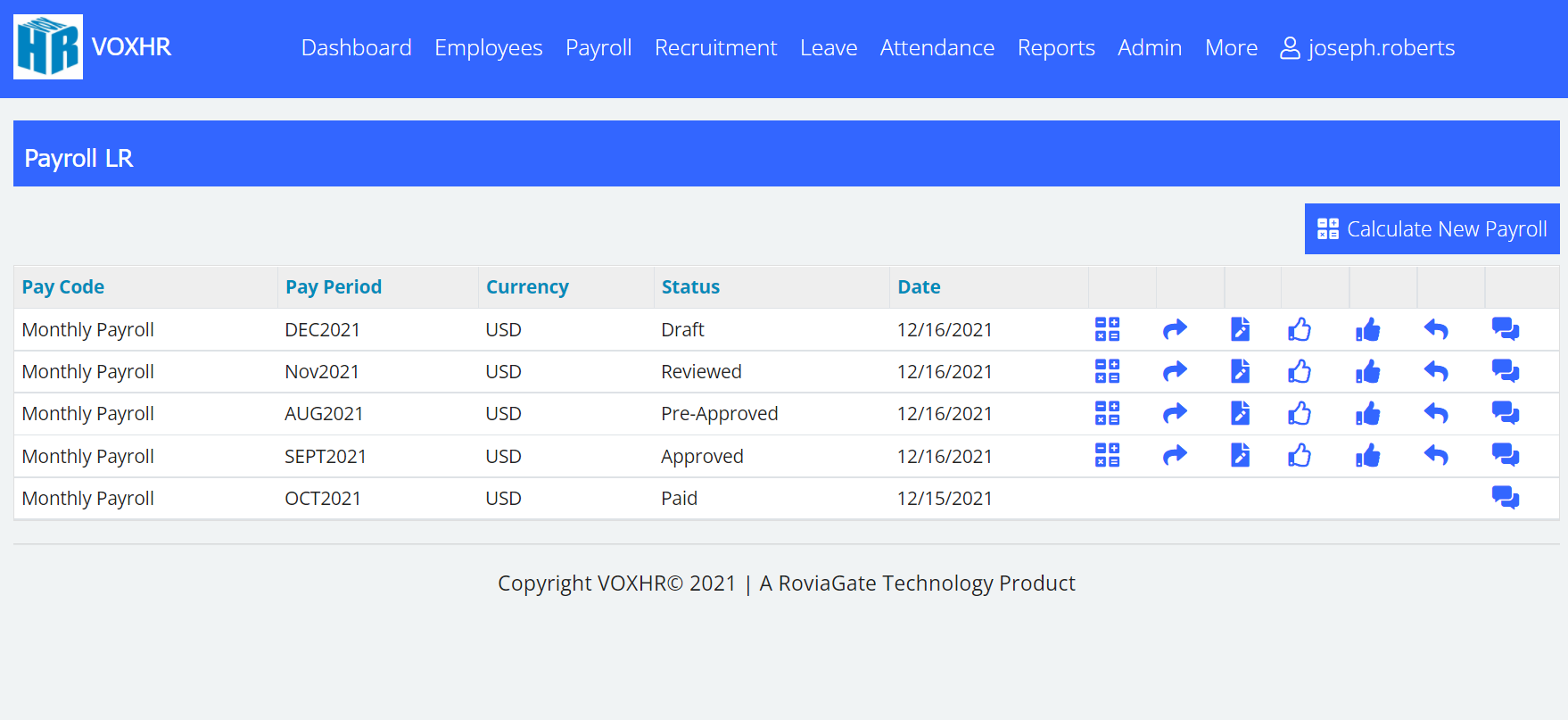Image resolution: width=1568 pixels, height=720 pixels.
Task: Open the joseph.roberts user menu
Action: click(x=1367, y=47)
